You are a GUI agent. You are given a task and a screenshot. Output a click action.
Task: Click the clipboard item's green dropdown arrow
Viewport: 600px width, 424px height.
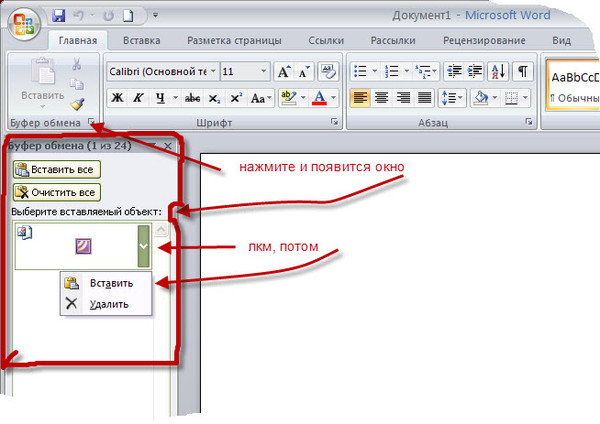tap(144, 245)
